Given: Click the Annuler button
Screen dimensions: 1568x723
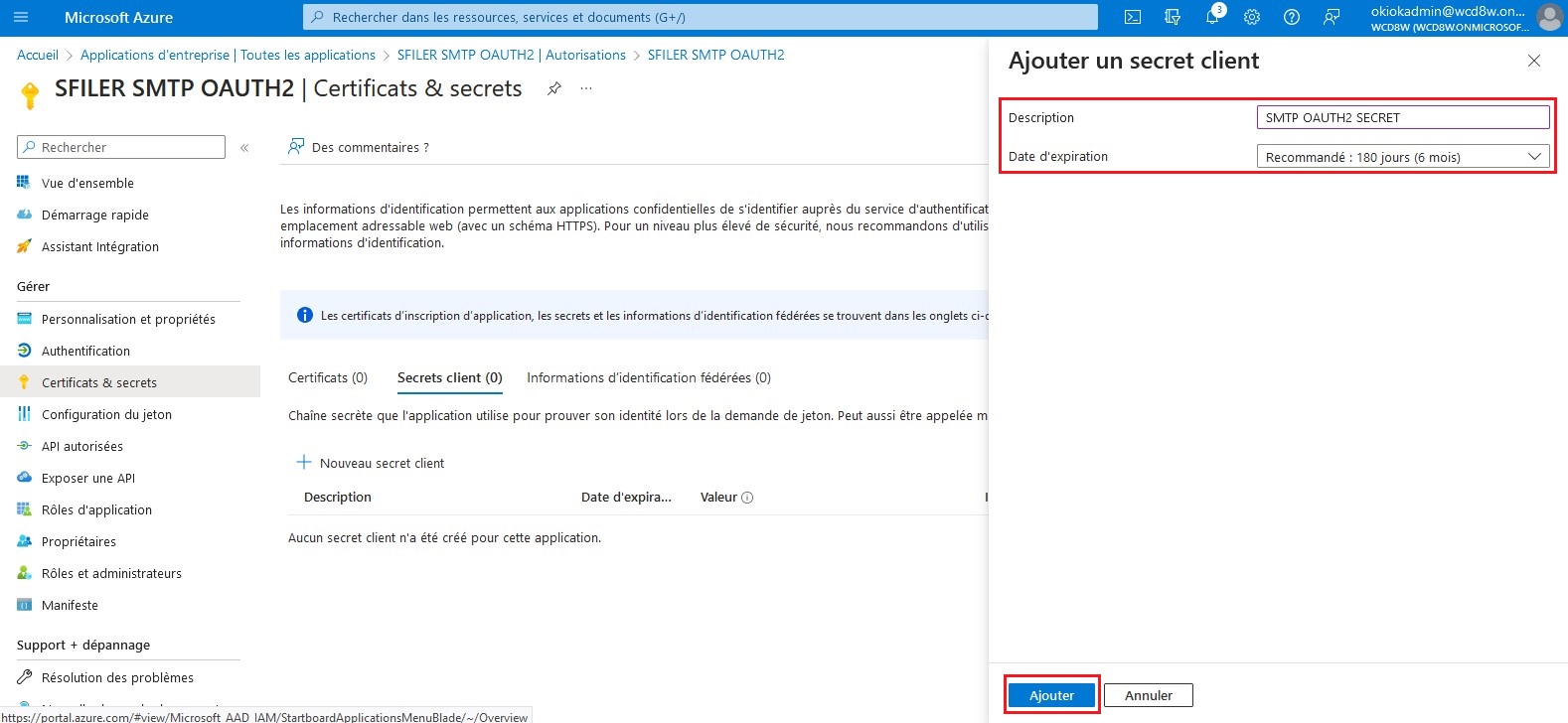Looking at the screenshot, I should pyautogui.click(x=1149, y=695).
